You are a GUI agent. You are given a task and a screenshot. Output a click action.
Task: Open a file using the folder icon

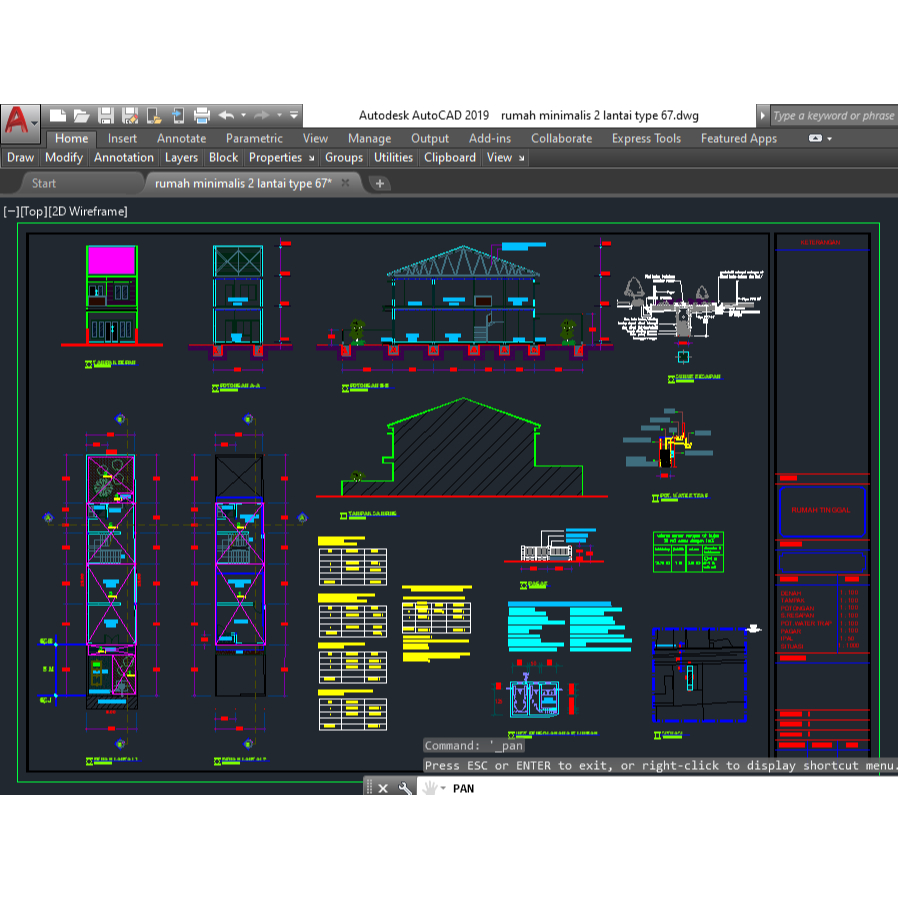(82, 116)
